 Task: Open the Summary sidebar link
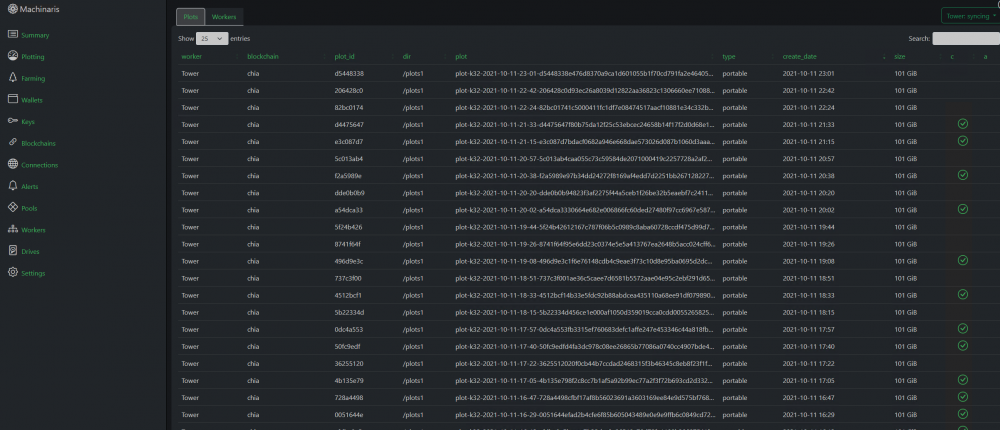click(35, 35)
